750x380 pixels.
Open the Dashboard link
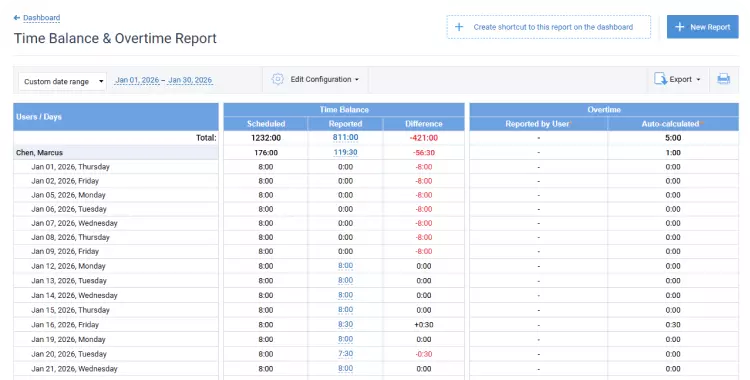42,18
